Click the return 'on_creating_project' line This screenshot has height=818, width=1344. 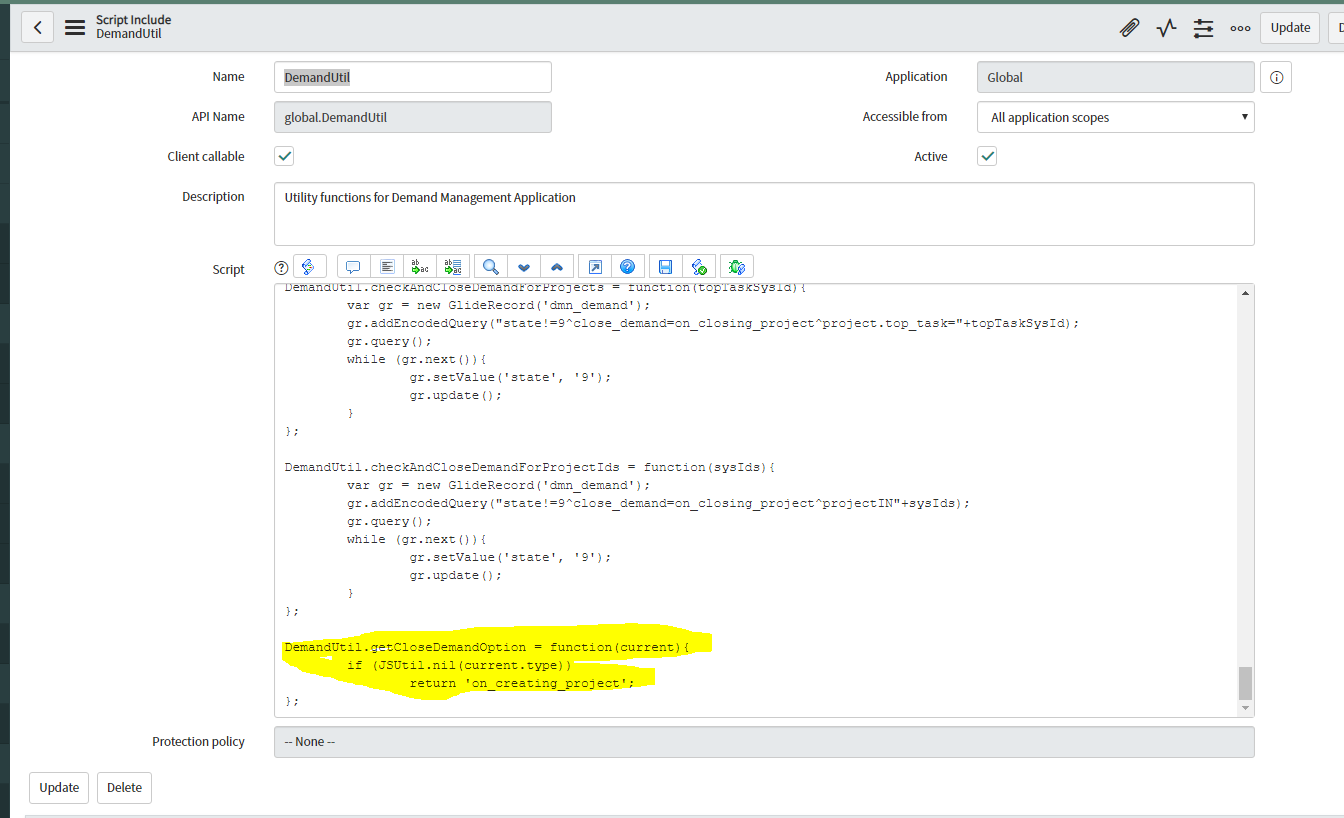522,683
